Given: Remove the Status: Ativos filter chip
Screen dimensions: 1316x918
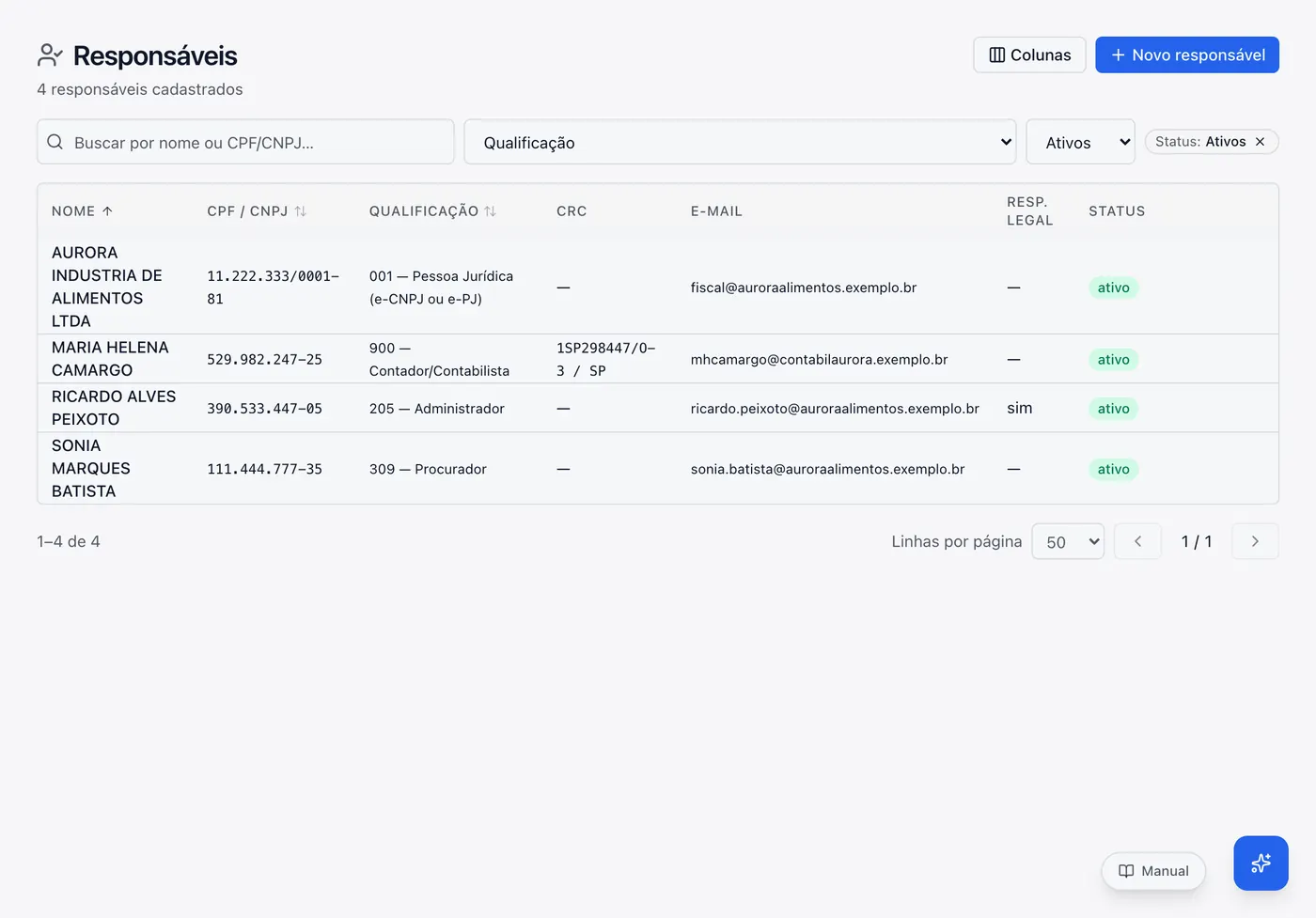Looking at the screenshot, I should (1261, 142).
